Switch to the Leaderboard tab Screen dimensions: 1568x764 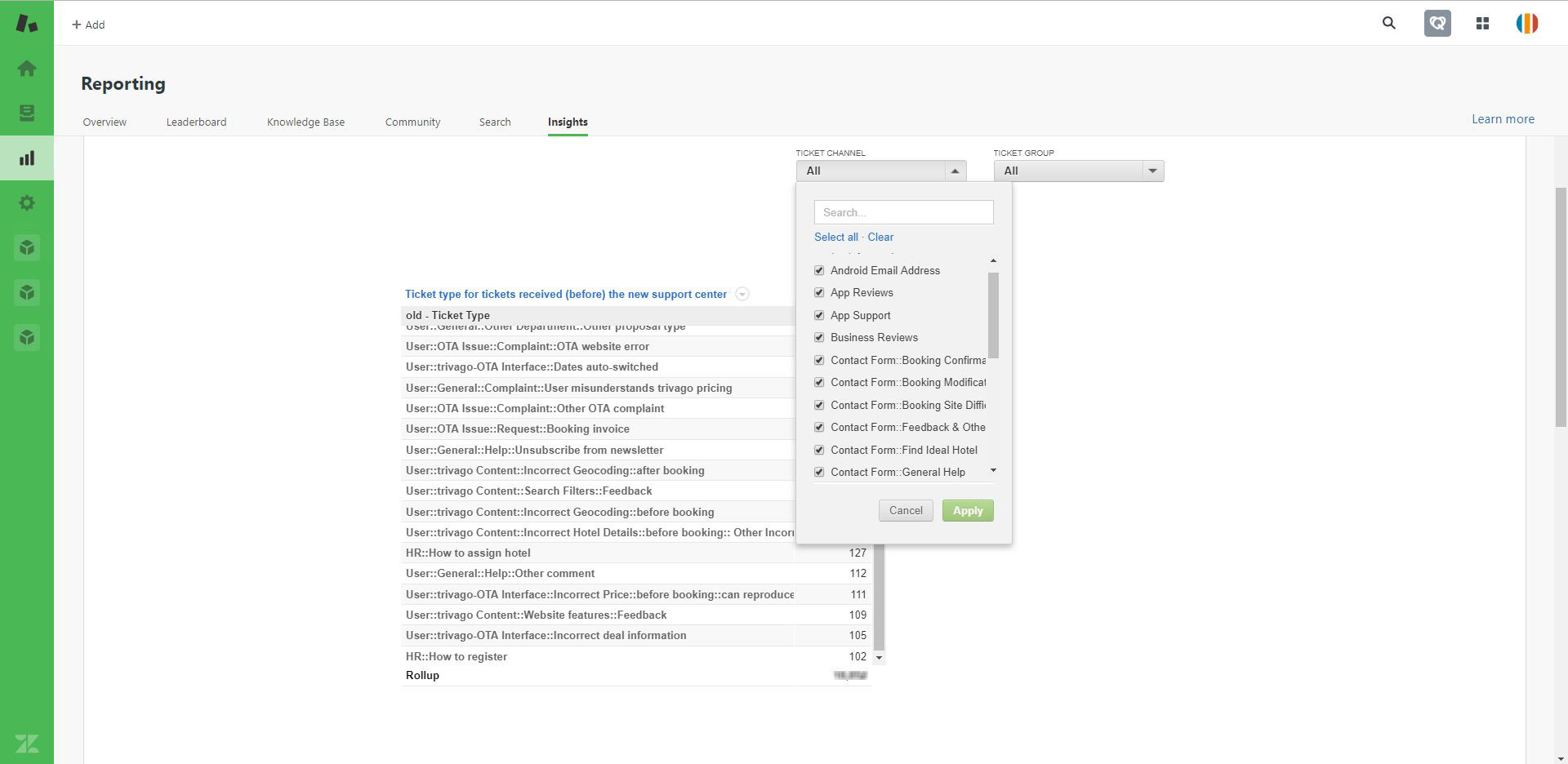[196, 122]
